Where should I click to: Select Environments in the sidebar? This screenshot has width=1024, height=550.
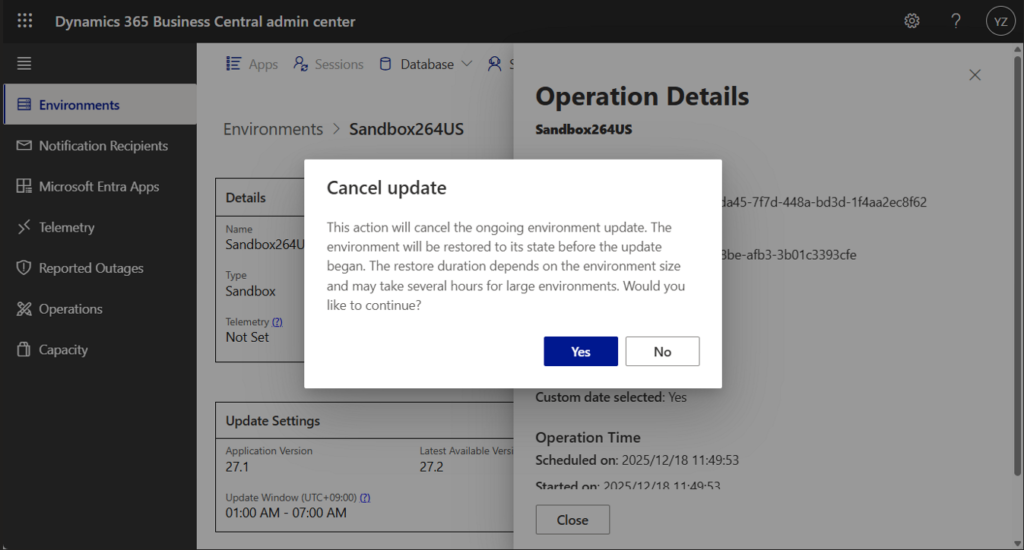click(x=79, y=105)
